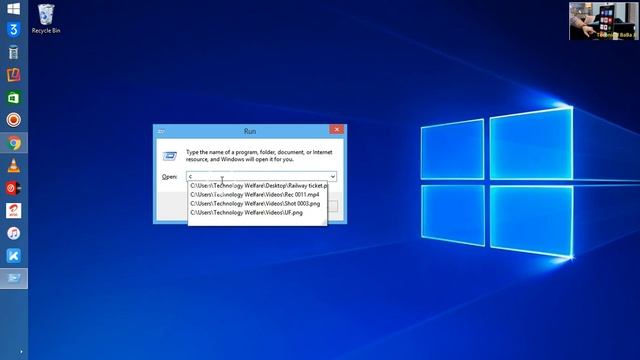640x360 pixels.
Task: Launch the orange and purple cards app in taskbar
Action: point(13,75)
